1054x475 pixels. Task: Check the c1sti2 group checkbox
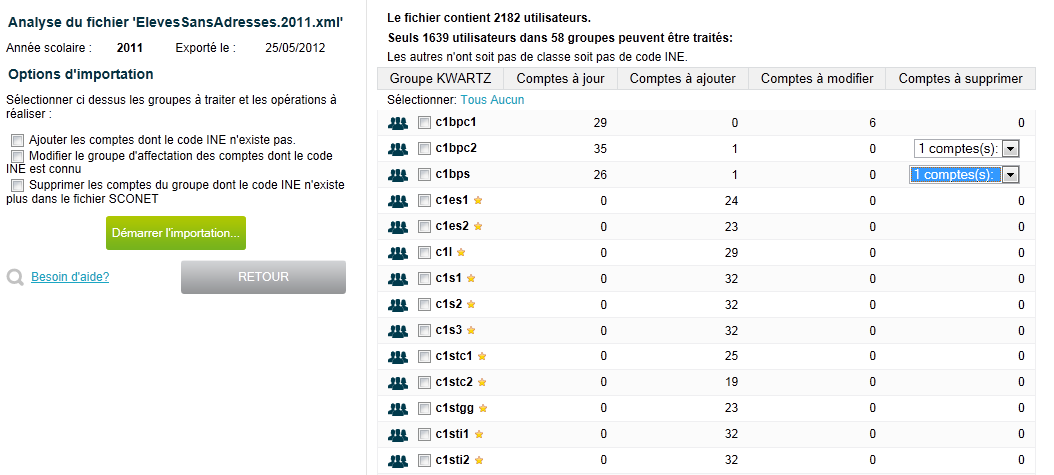[424, 460]
